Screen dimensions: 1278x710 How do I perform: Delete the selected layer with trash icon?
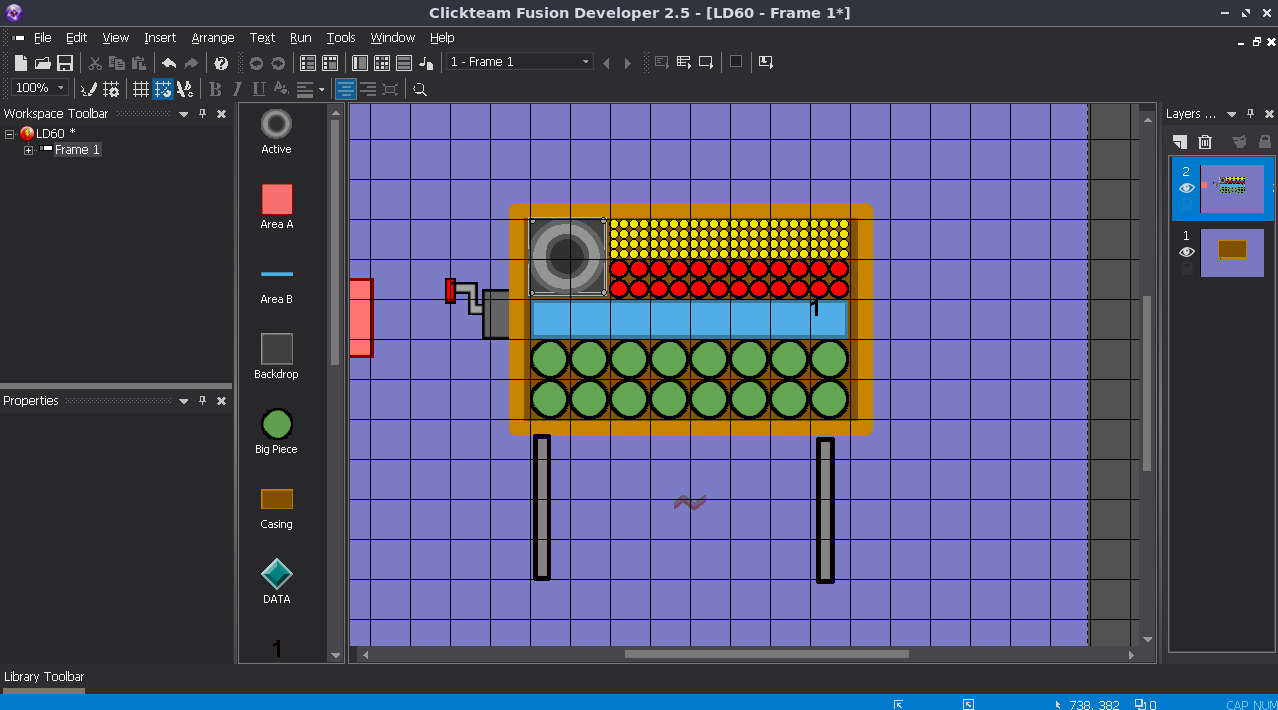click(x=1205, y=142)
